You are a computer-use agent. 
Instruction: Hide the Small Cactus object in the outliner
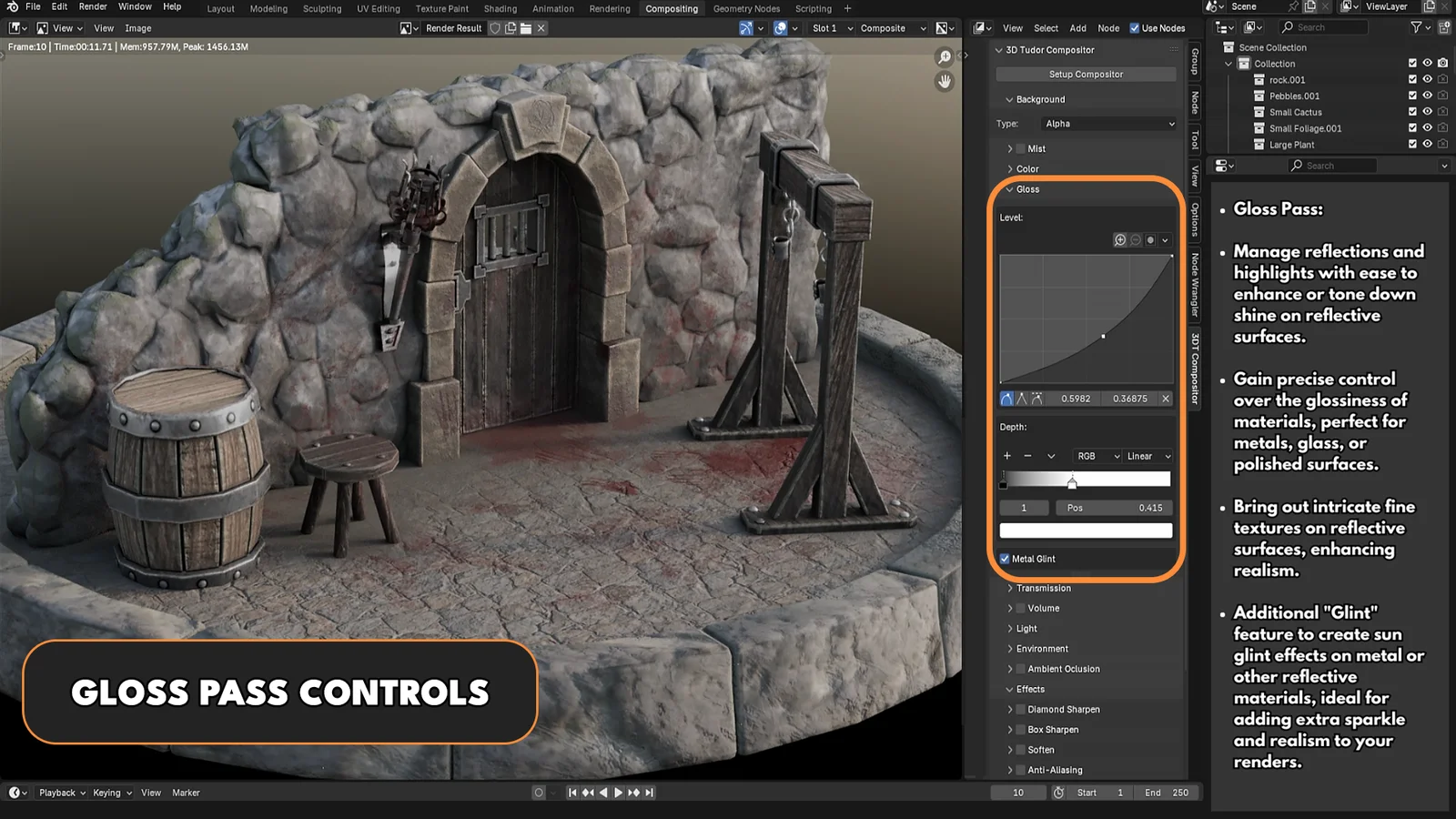click(x=1427, y=112)
